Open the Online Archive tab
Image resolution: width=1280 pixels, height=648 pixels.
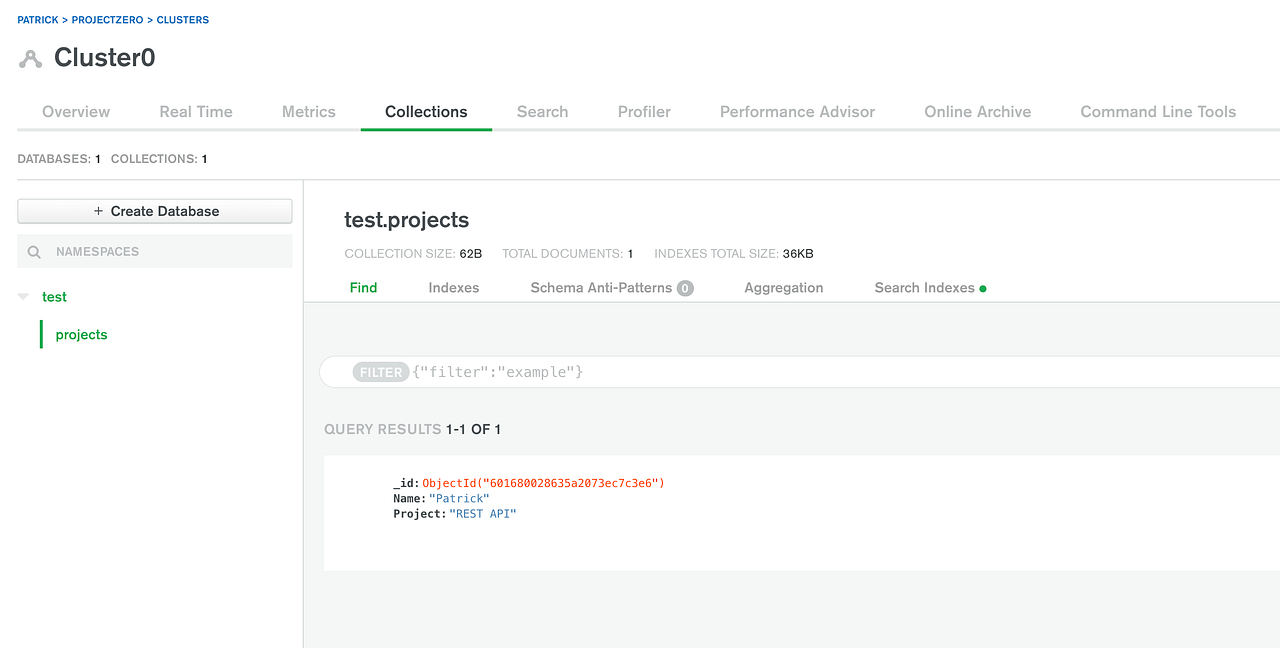[x=977, y=111]
